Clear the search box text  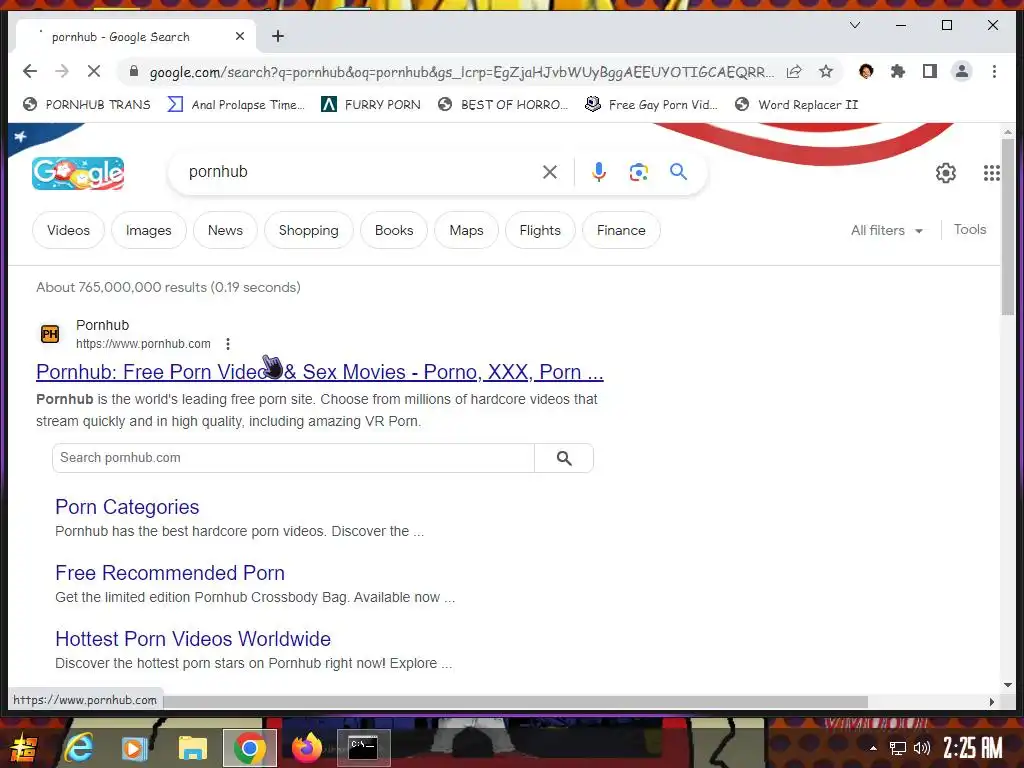pyautogui.click(x=550, y=172)
